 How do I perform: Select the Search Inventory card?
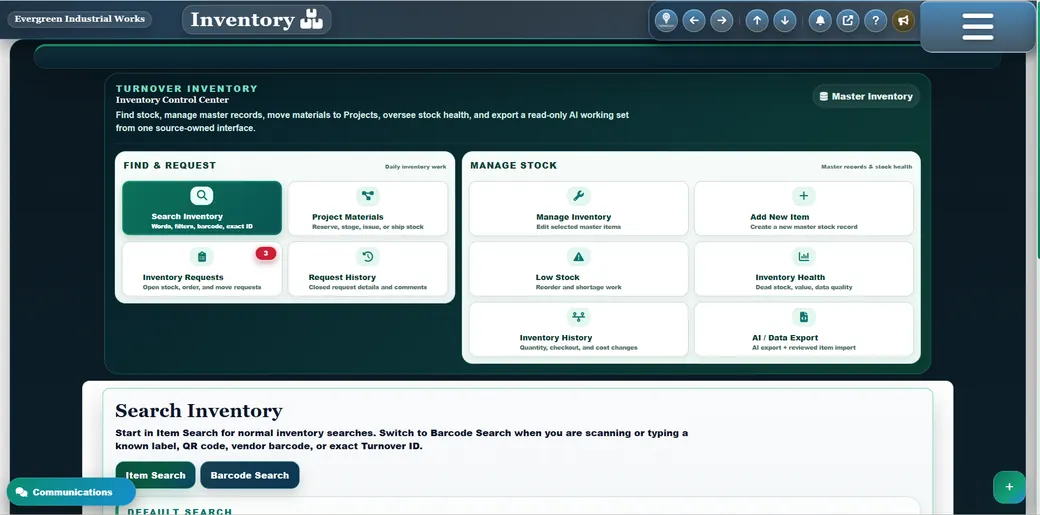[x=202, y=208]
